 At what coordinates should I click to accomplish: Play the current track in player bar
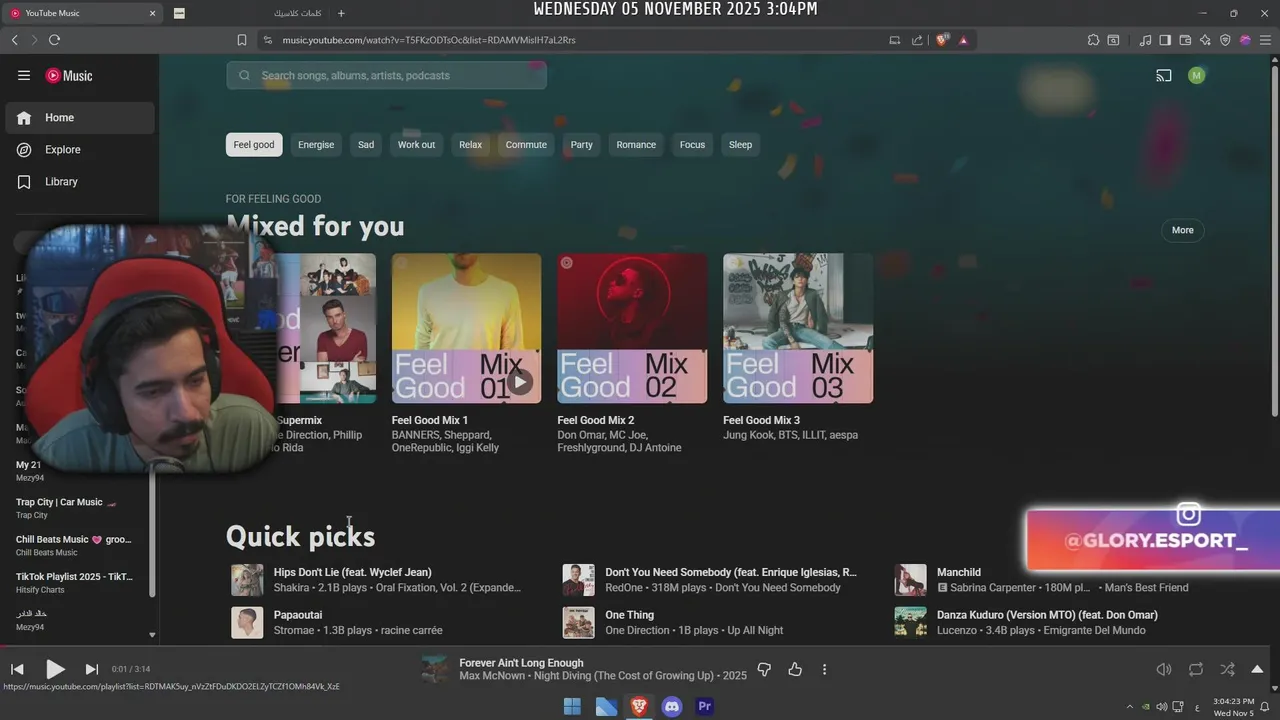click(55, 669)
